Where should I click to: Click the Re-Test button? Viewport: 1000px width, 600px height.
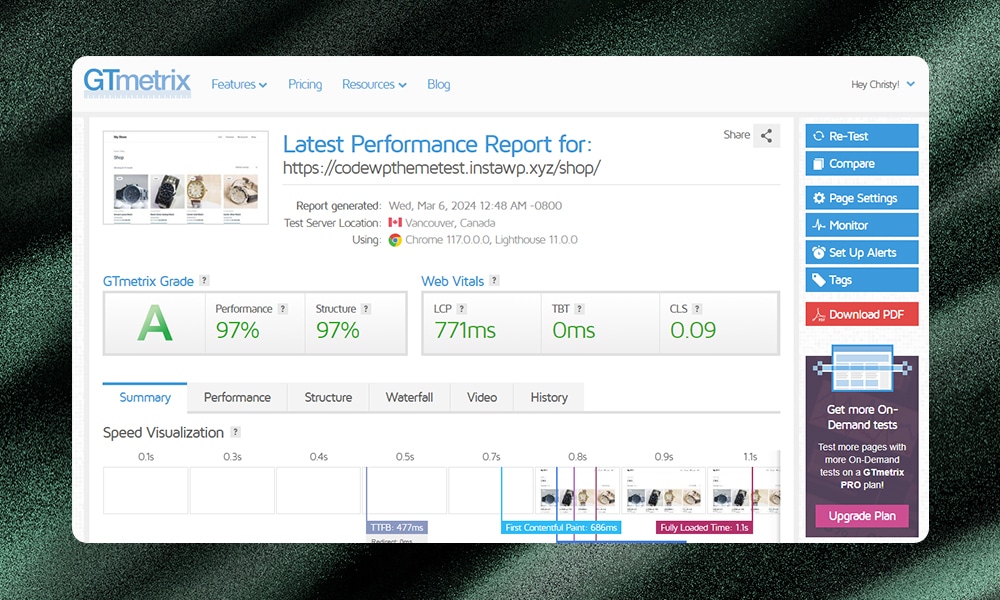click(861, 136)
